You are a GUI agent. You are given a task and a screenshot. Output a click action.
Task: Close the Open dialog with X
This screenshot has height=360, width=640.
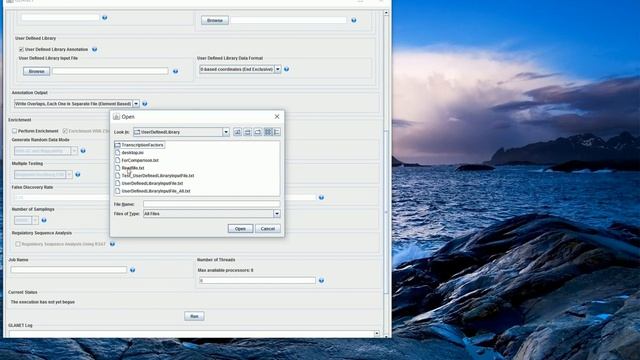[x=277, y=117]
